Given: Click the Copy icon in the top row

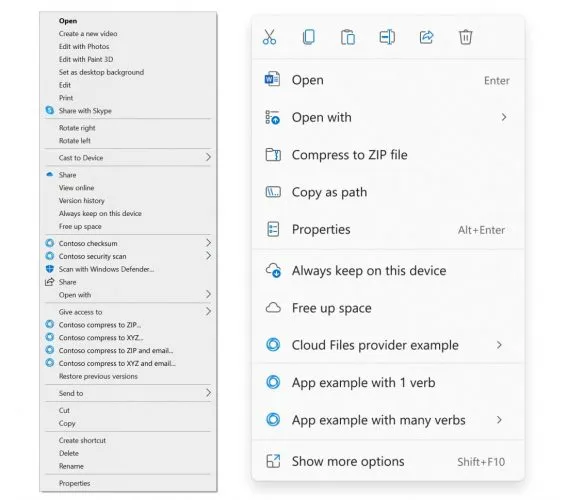Looking at the screenshot, I should point(309,37).
